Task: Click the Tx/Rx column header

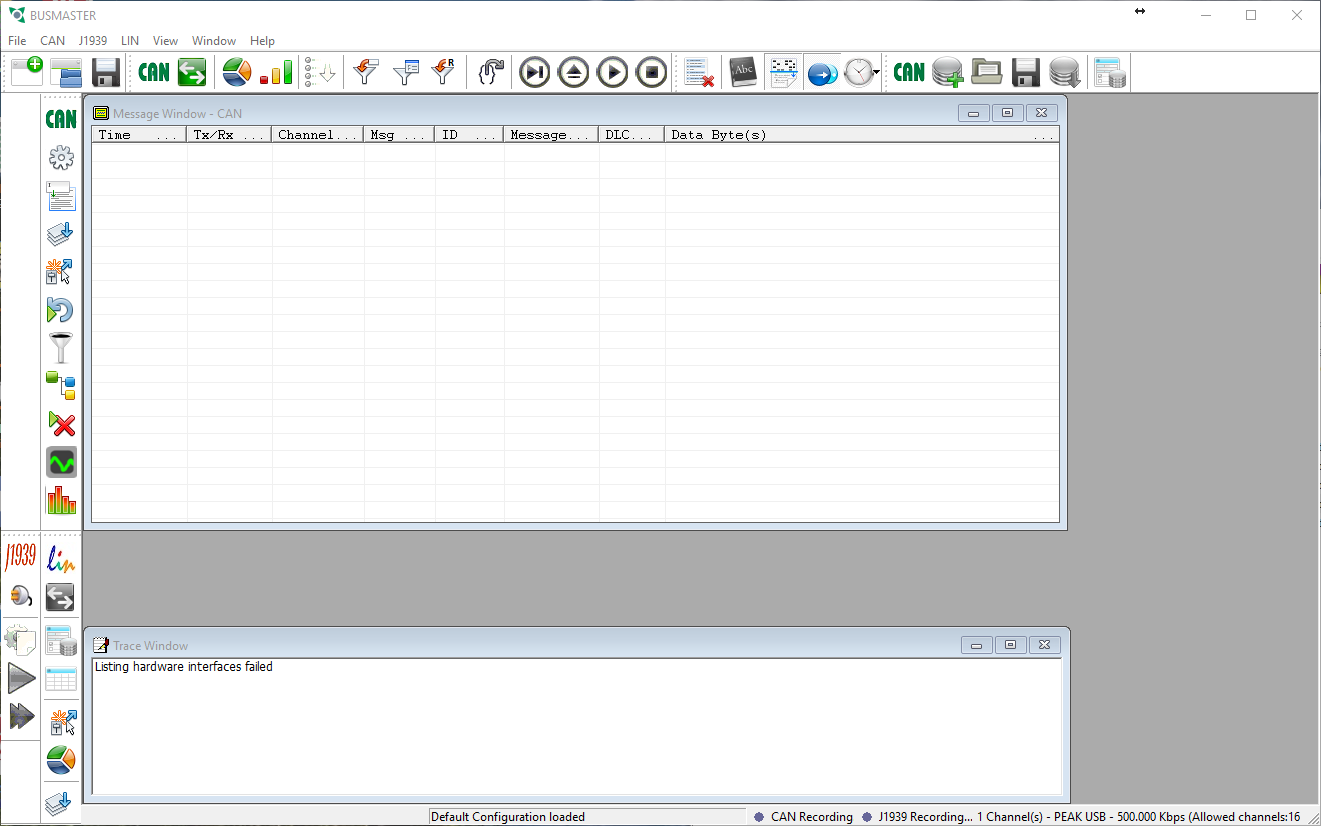Action: click(229, 135)
